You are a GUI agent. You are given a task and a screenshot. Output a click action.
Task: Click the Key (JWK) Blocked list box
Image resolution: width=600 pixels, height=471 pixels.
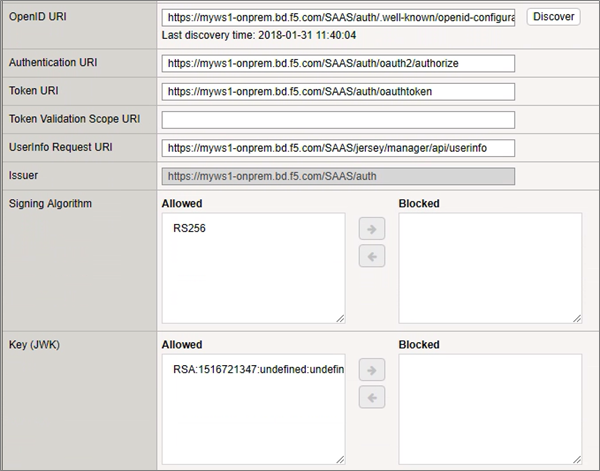pos(490,410)
